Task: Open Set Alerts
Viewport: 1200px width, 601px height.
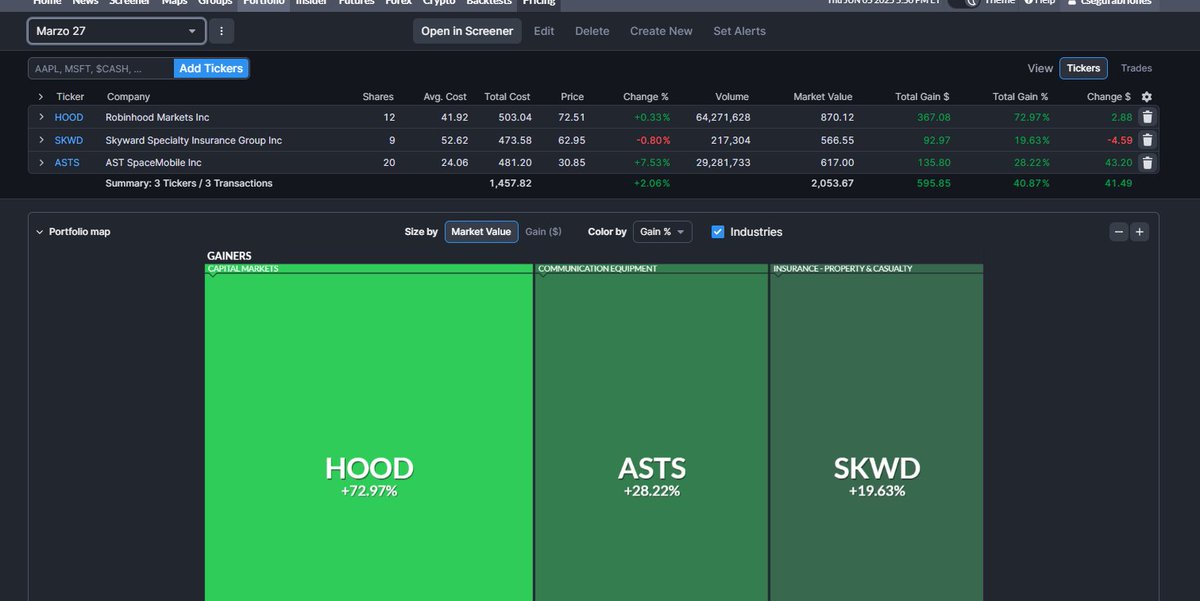Action: click(x=739, y=31)
